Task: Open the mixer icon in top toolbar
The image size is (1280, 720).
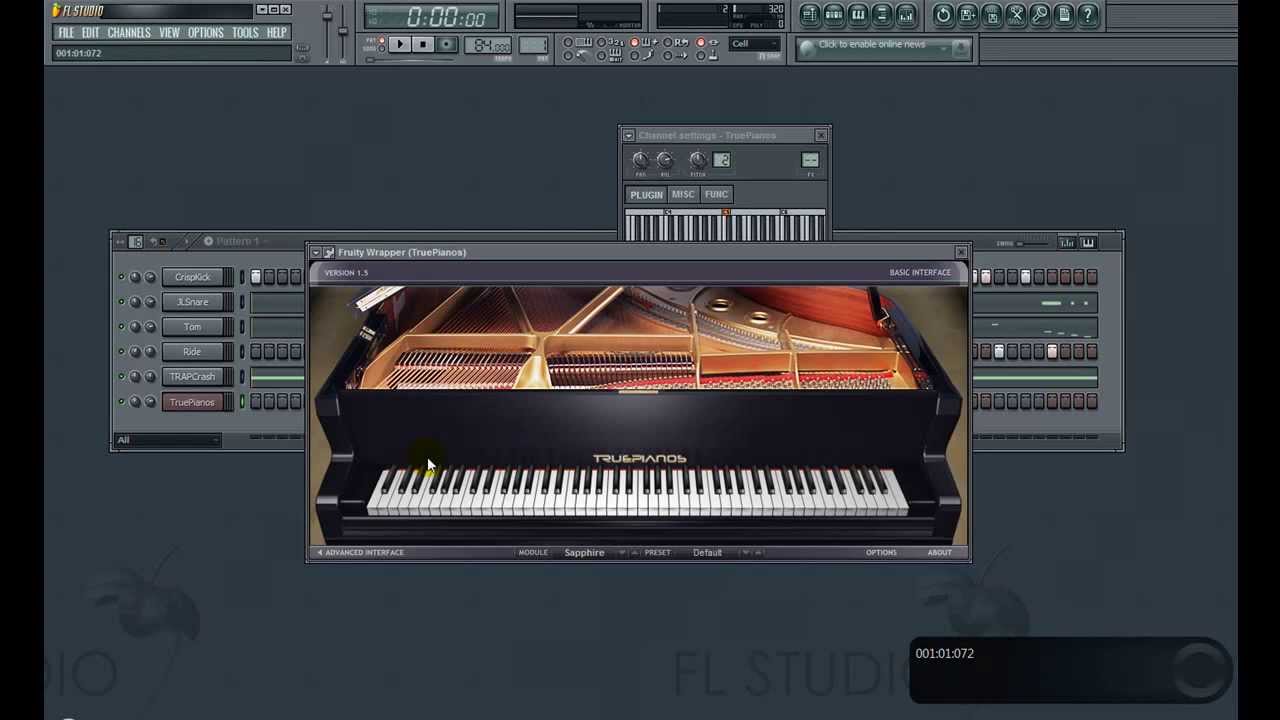Action: [x=906, y=15]
